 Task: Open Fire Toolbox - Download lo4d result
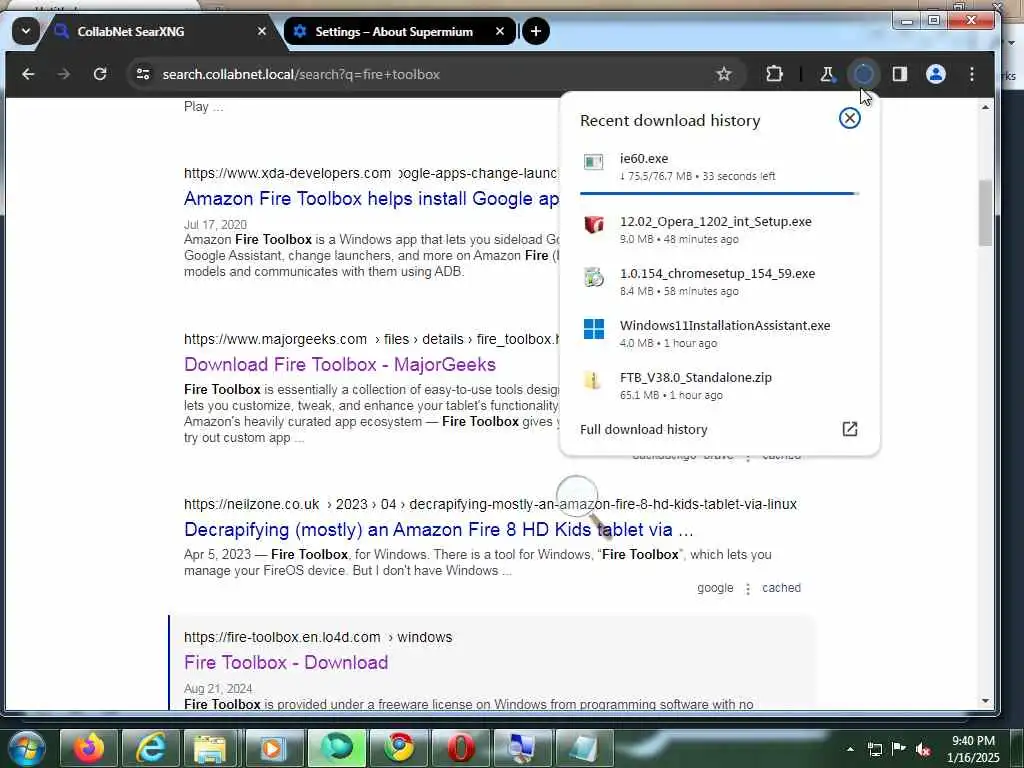tap(286, 662)
